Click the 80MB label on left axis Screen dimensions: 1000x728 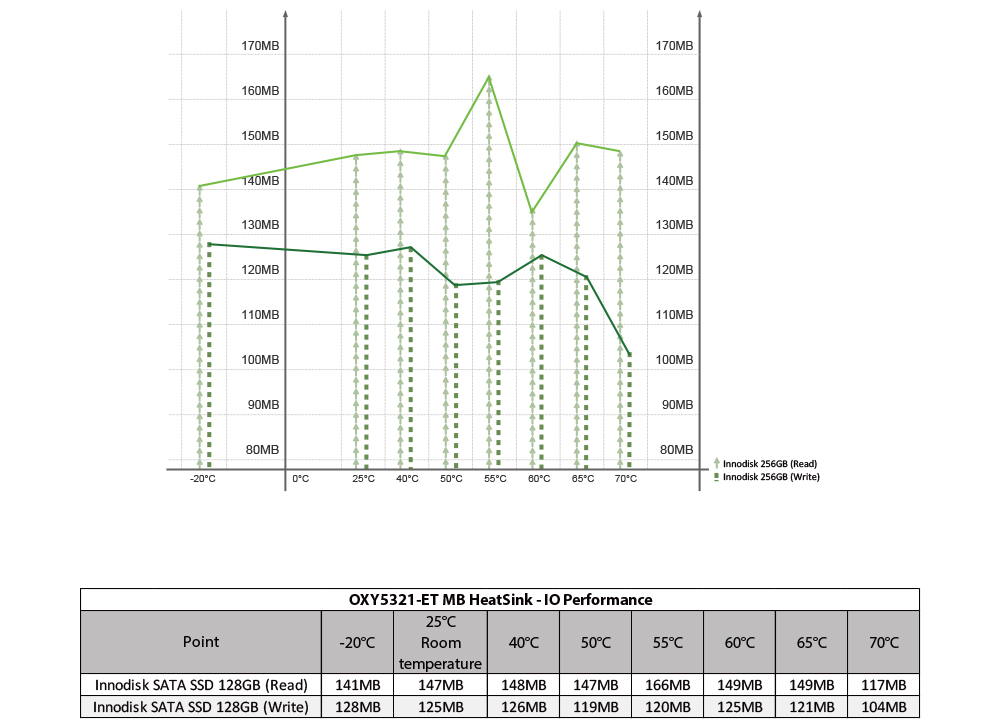263,450
